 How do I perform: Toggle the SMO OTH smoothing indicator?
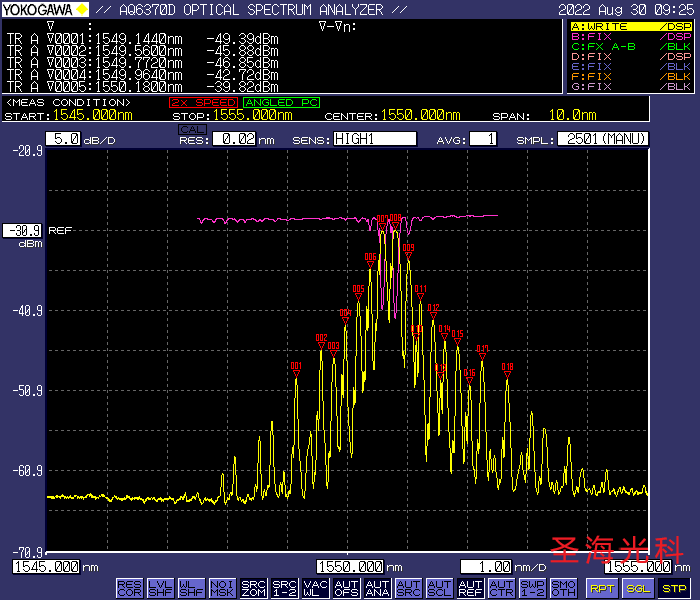click(563, 588)
